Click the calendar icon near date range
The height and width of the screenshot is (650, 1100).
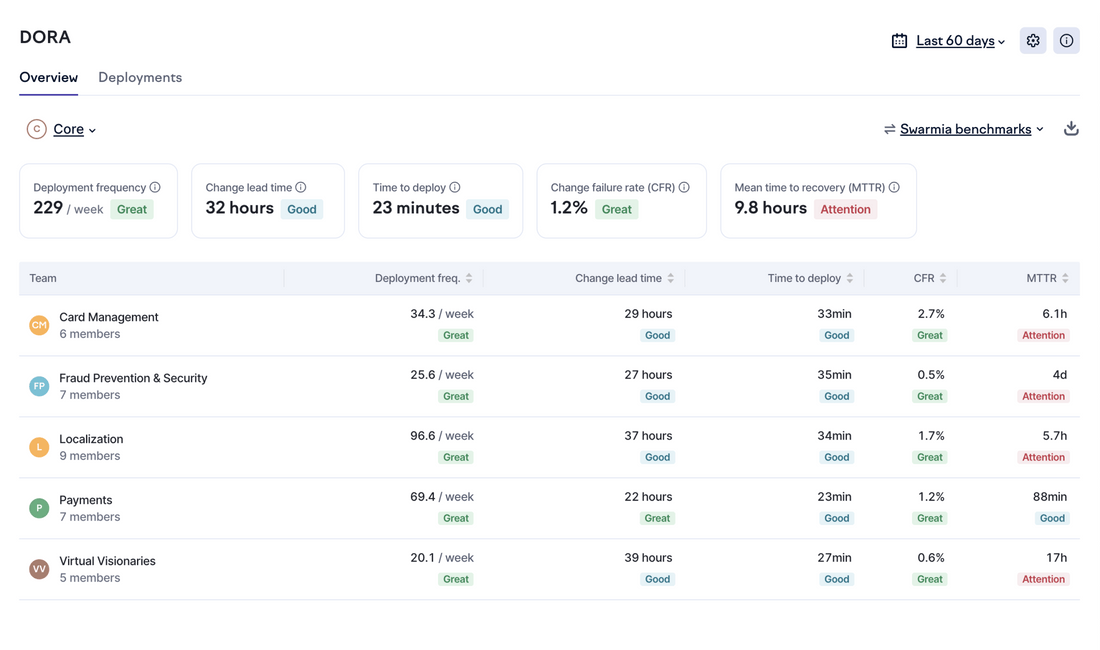click(x=899, y=41)
